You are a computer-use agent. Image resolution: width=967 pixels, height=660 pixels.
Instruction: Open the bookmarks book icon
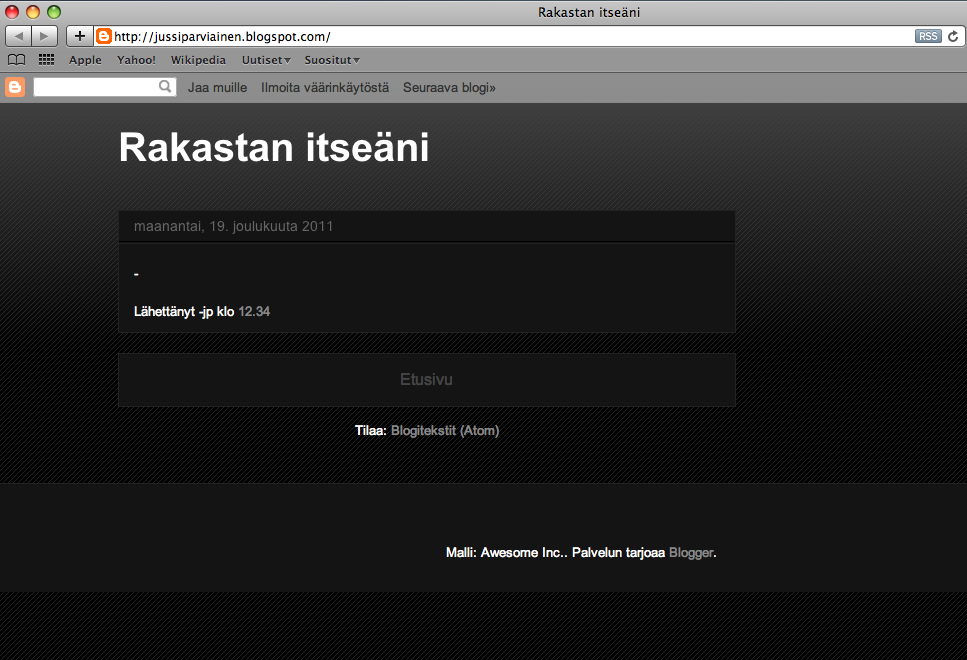click(17, 60)
